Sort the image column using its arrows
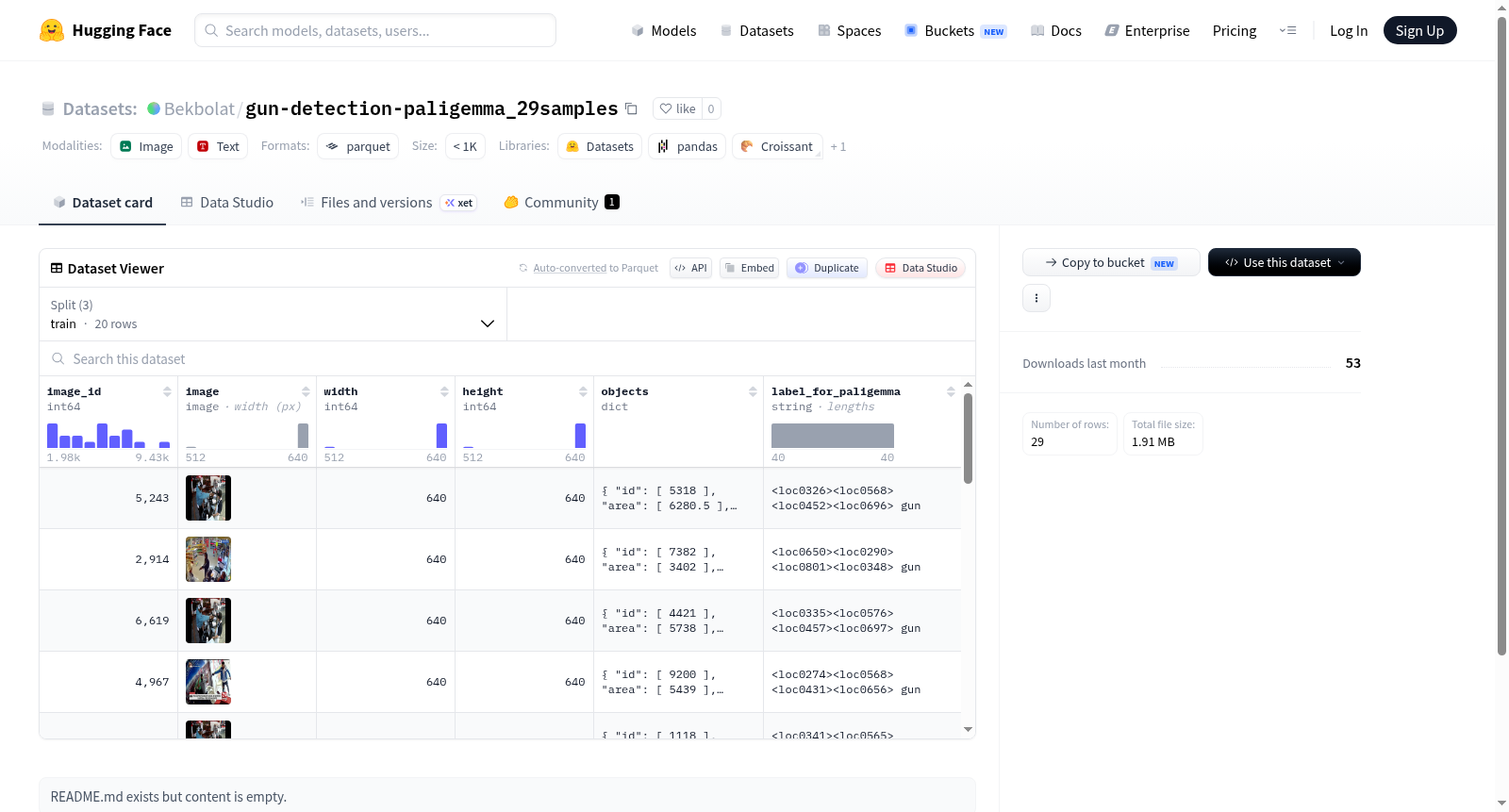The image size is (1509, 812). [x=306, y=391]
